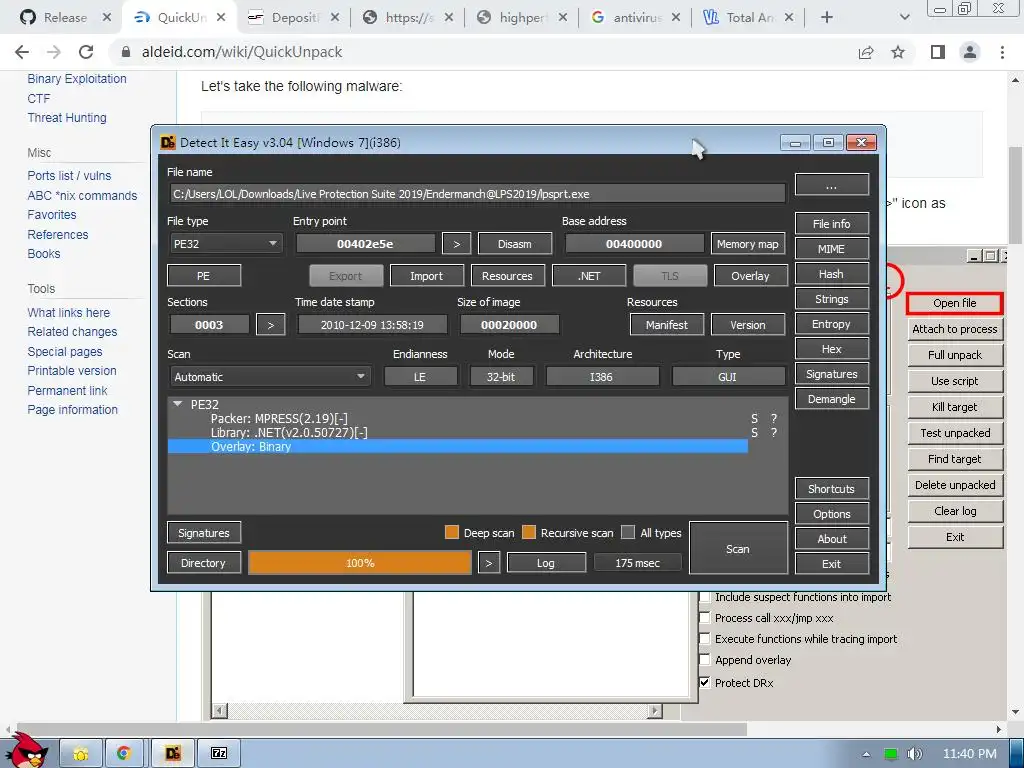Open Scan mode Automatic dropdown
Image resolution: width=1024 pixels, height=768 pixels.
(x=270, y=377)
